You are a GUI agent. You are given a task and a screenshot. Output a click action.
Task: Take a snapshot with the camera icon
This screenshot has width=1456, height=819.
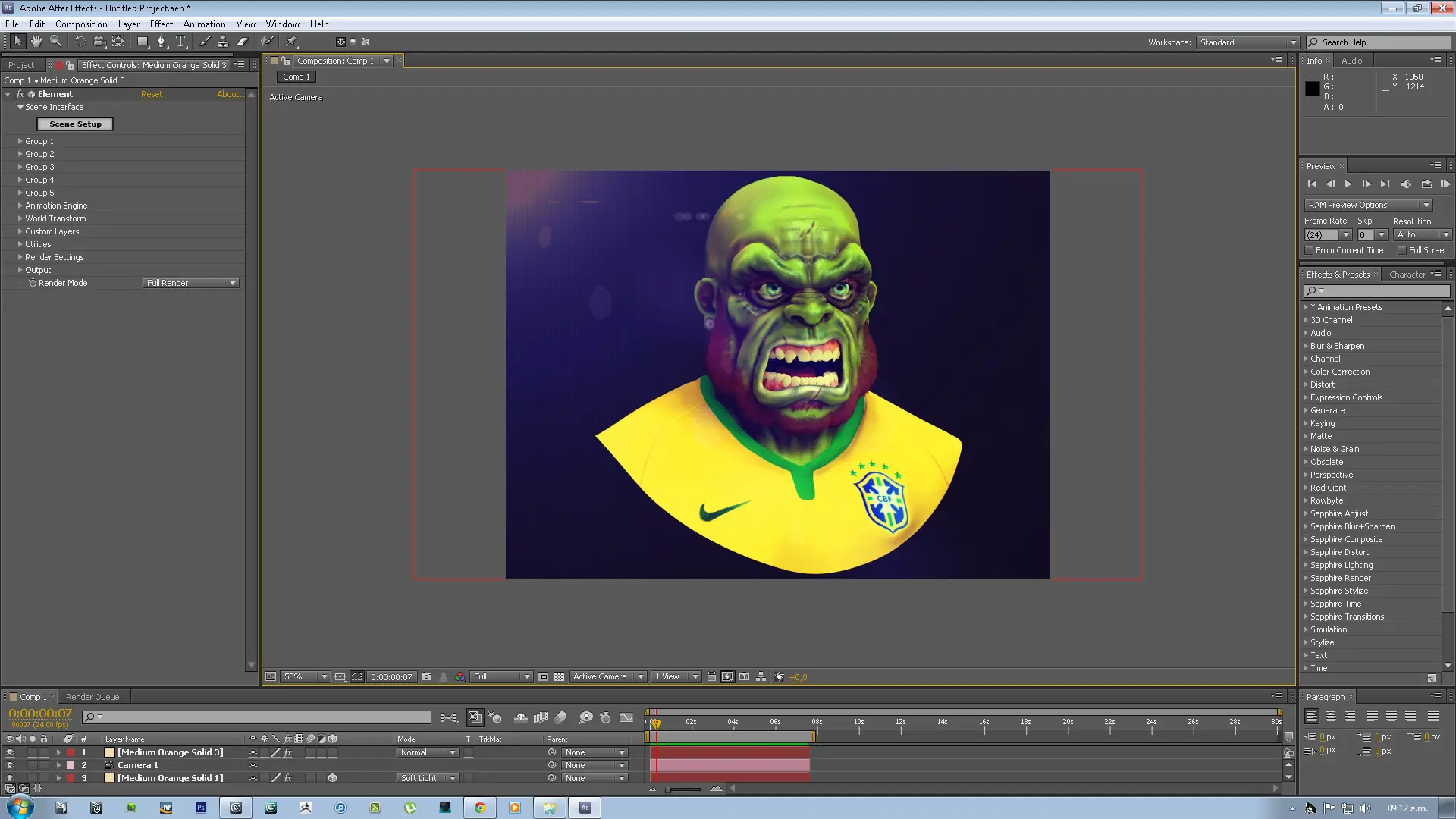click(x=427, y=677)
